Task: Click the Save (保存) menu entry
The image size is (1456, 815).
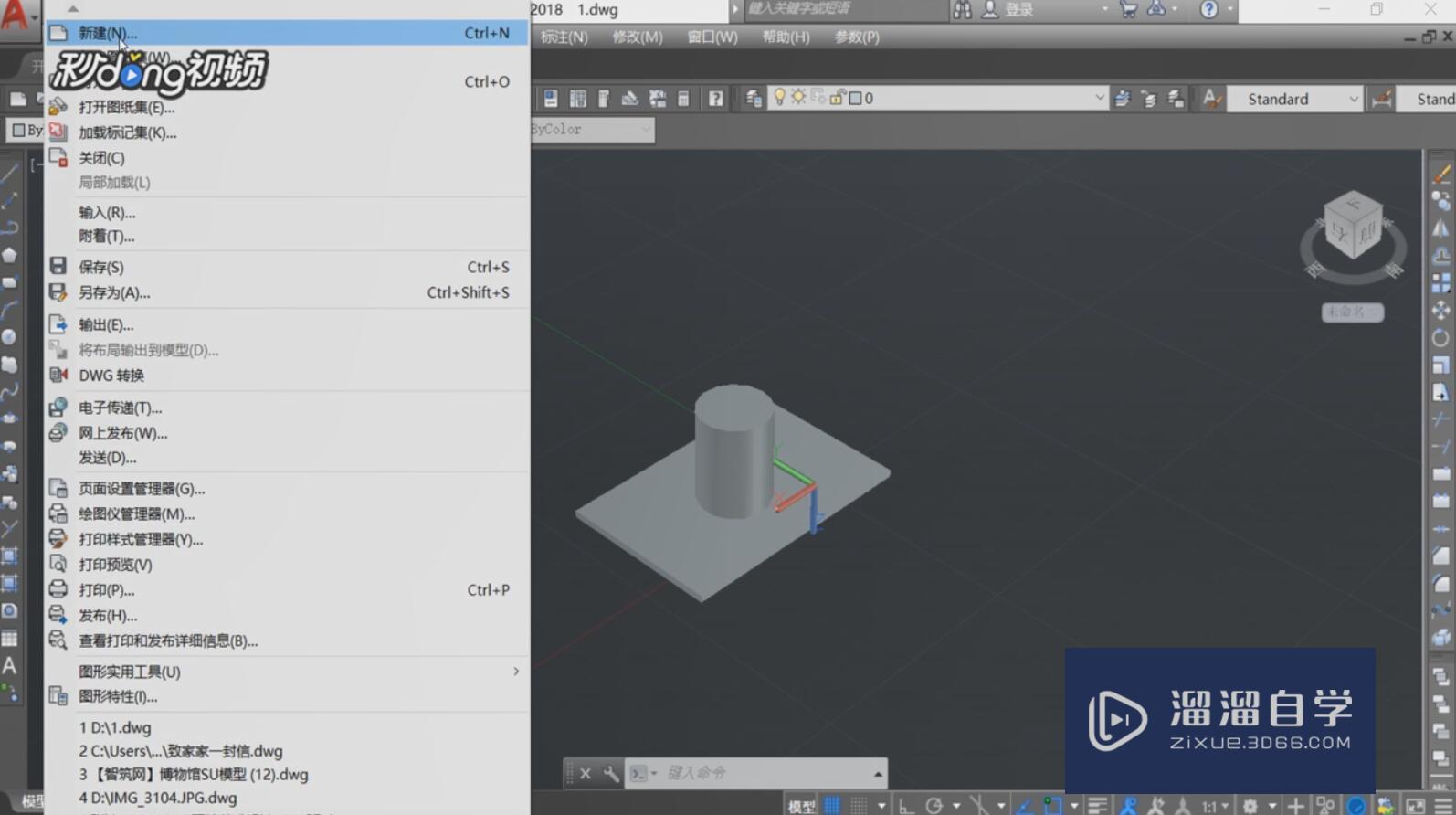Action: [100, 267]
